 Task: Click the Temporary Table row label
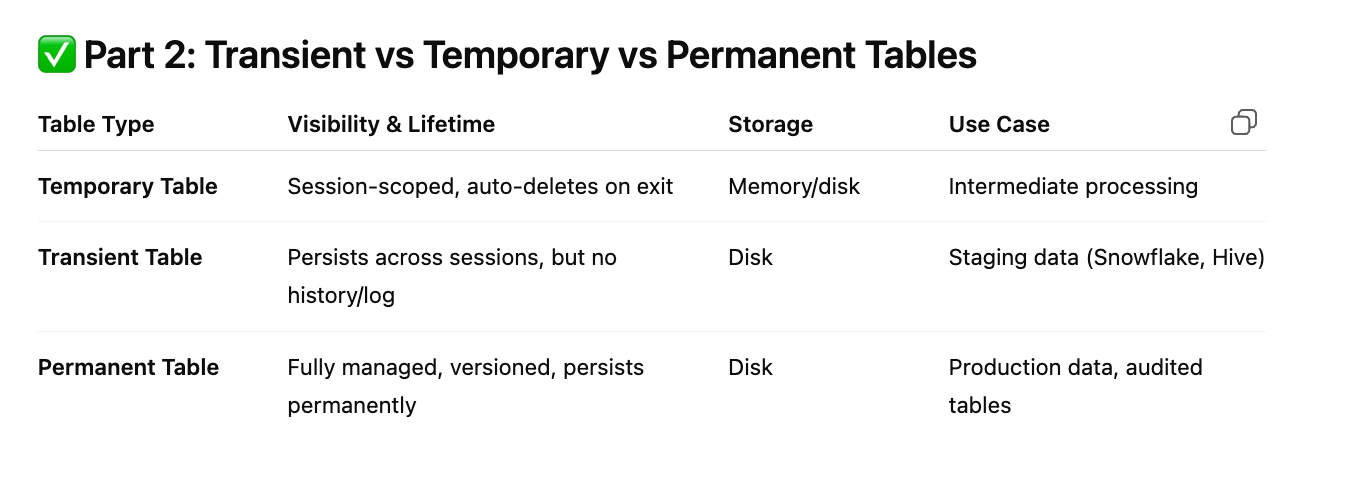click(128, 187)
